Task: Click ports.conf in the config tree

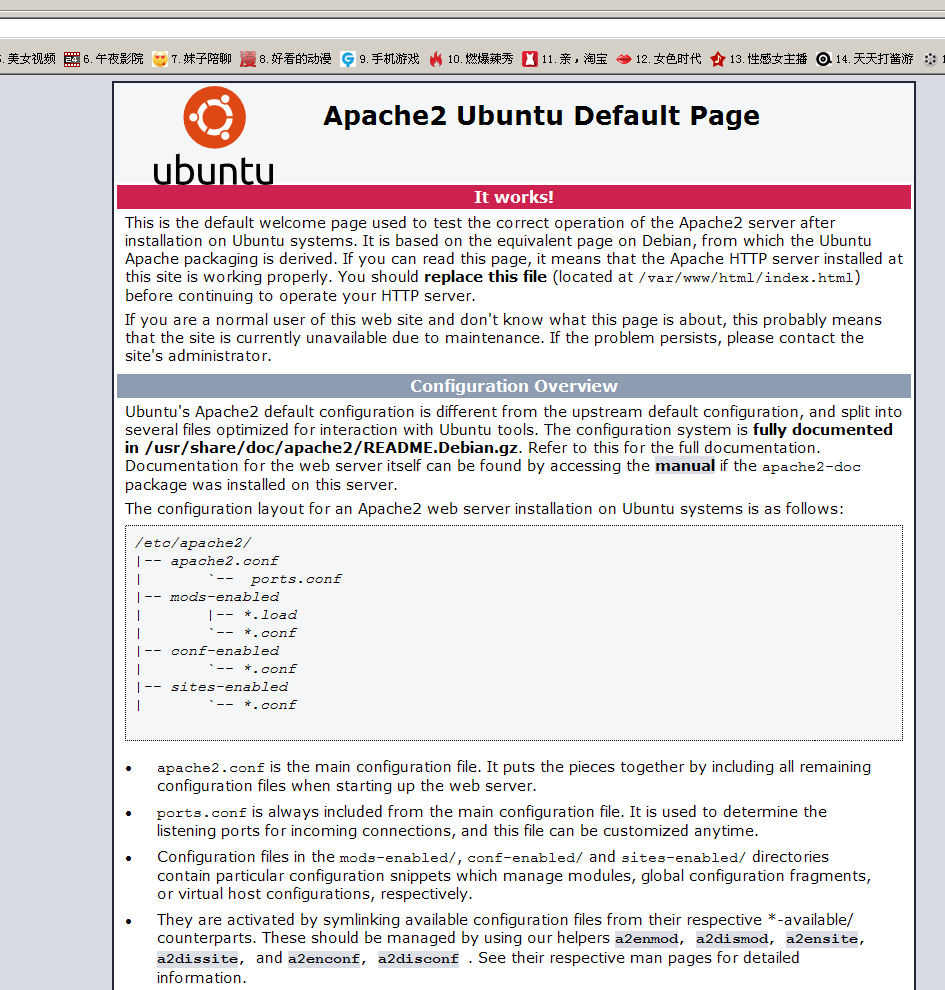Action: tap(296, 579)
